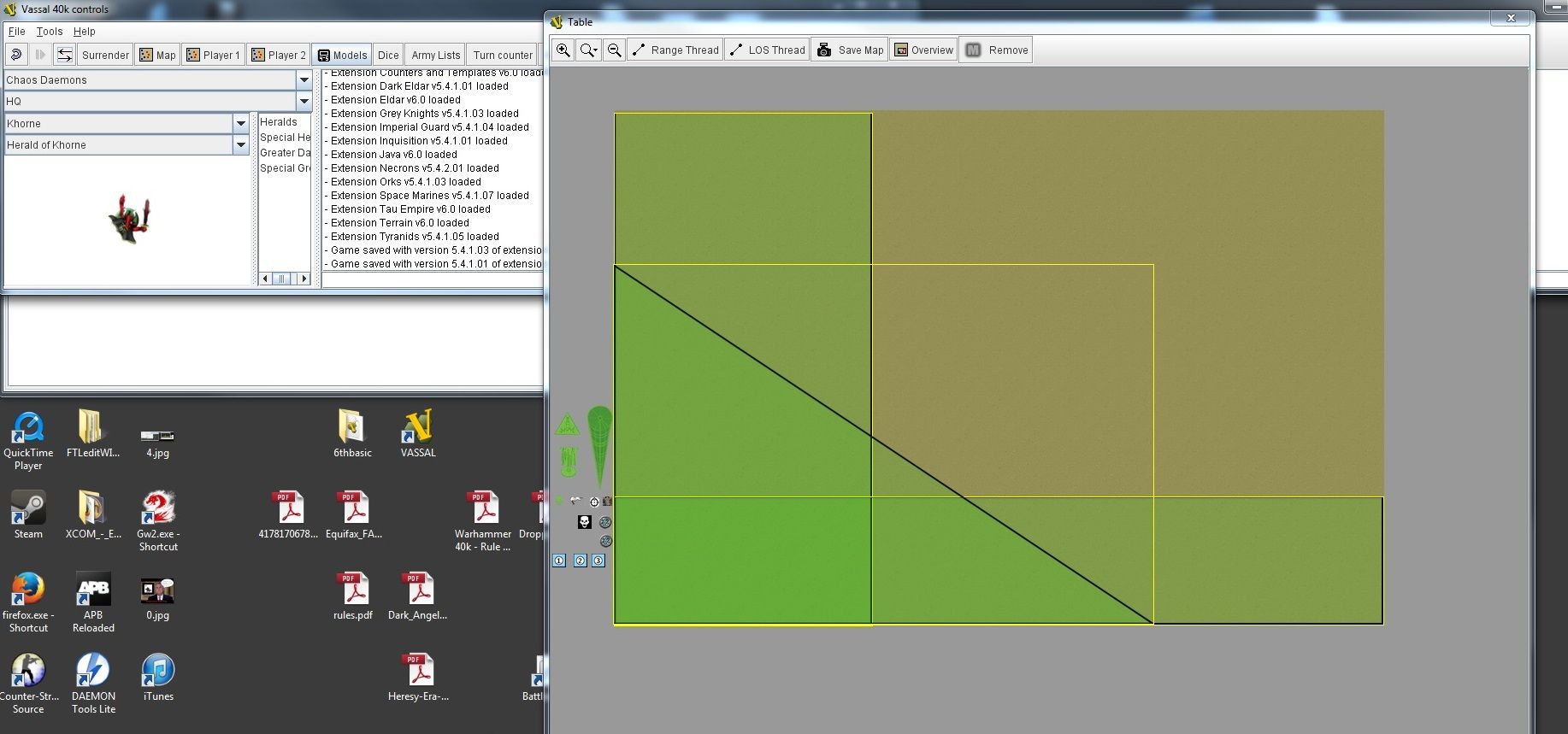Open the Player 2 window
The image size is (1568, 734).
tap(279, 55)
